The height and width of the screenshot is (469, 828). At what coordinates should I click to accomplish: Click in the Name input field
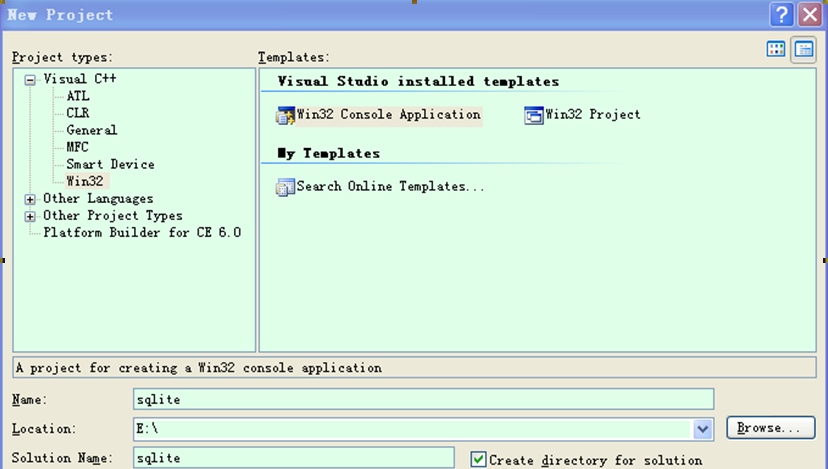pyautogui.click(x=424, y=399)
